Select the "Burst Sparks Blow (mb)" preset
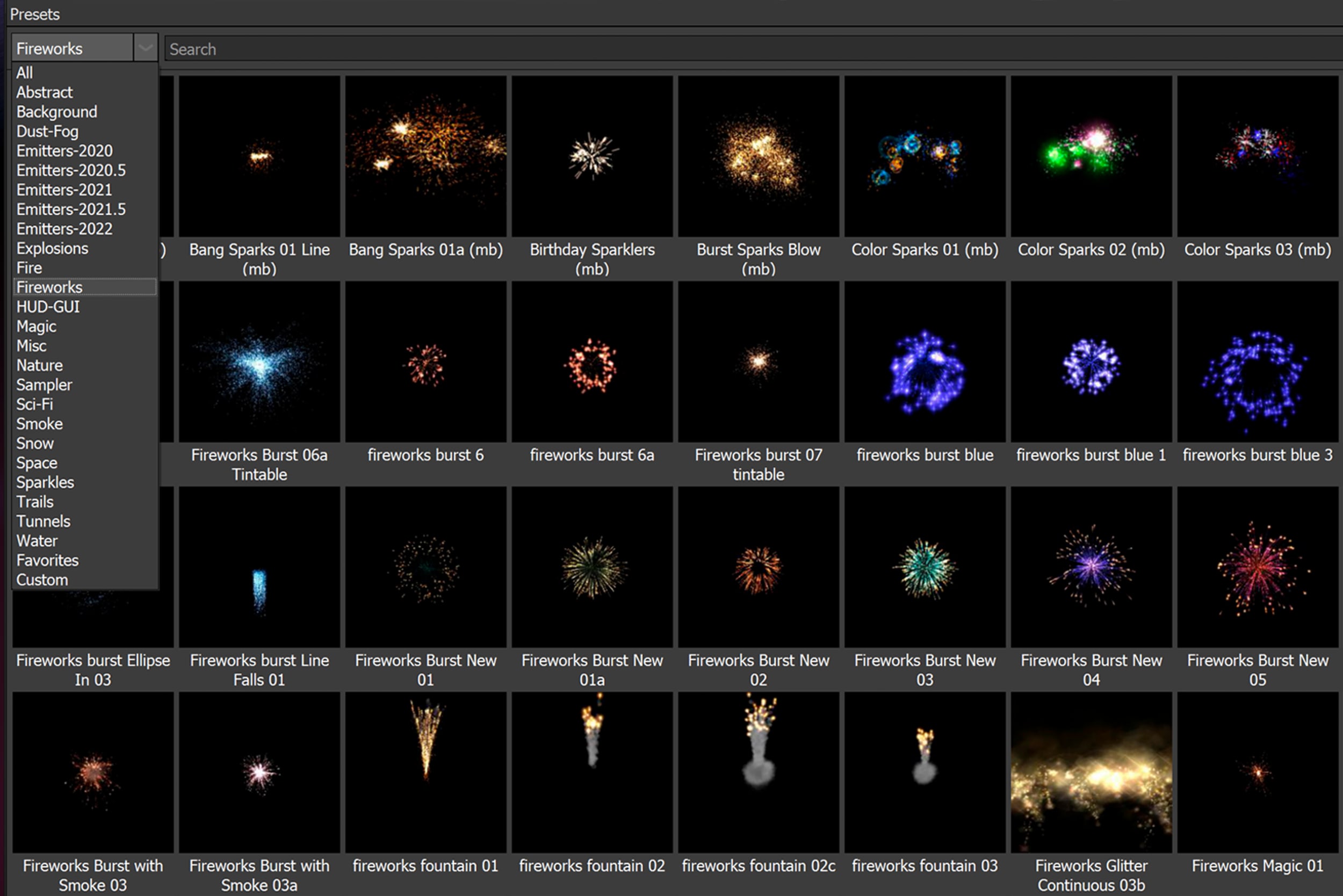The image size is (1343, 896). [x=759, y=155]
